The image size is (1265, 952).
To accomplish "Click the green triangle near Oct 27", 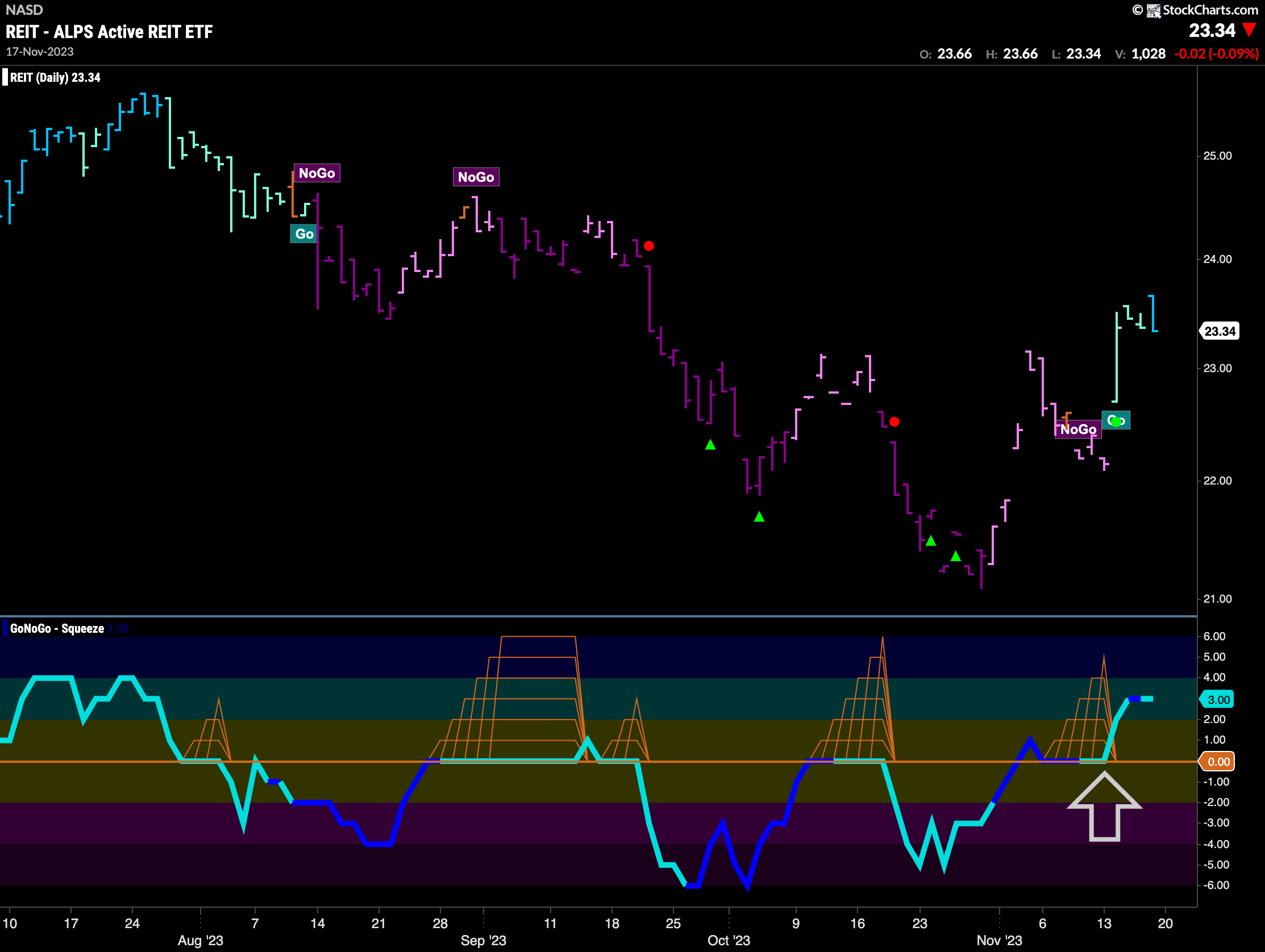I will click(956, 556).
